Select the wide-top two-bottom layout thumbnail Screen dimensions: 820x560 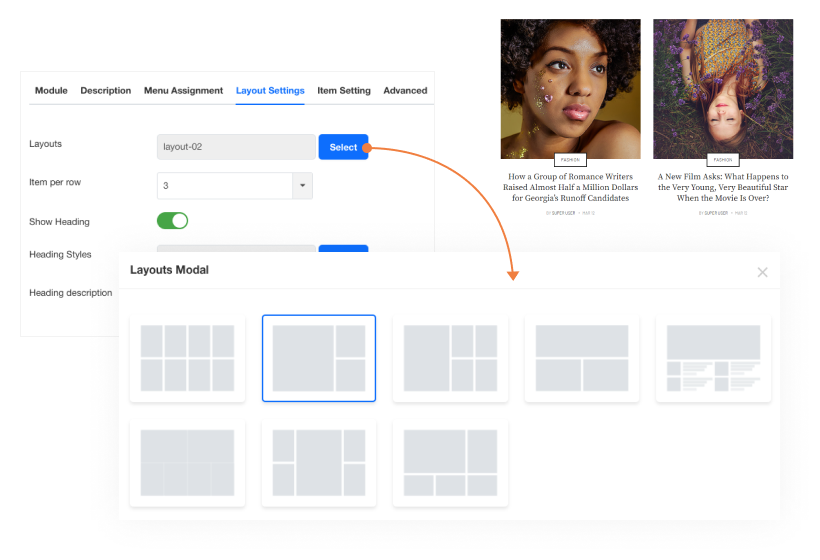[582, 358]
